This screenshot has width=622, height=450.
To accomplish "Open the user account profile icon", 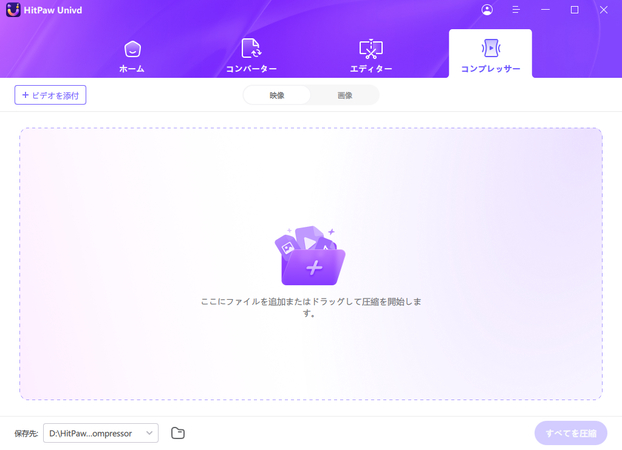I will [487, 10].
